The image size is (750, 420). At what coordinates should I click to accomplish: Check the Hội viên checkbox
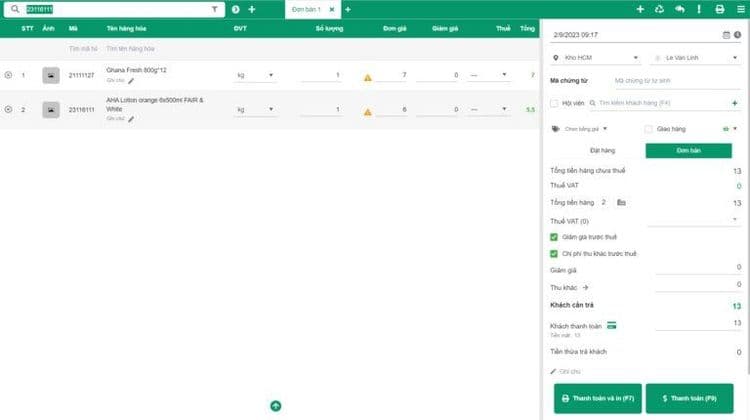tap(555, 102)
